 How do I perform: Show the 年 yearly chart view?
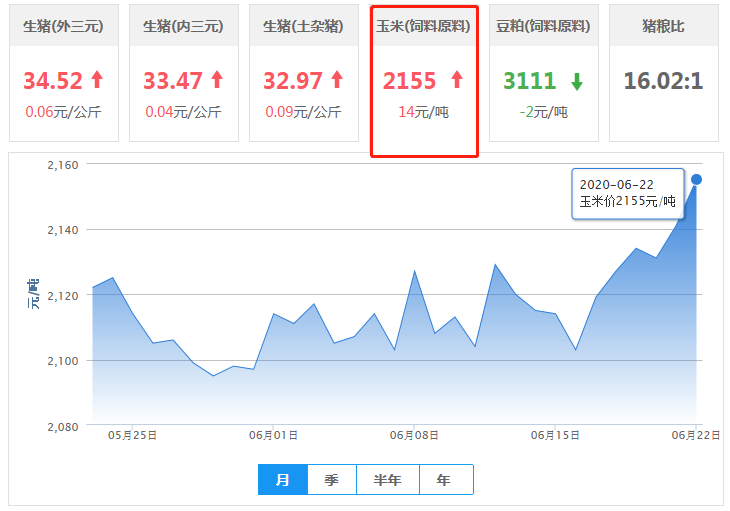click(444, 480)
